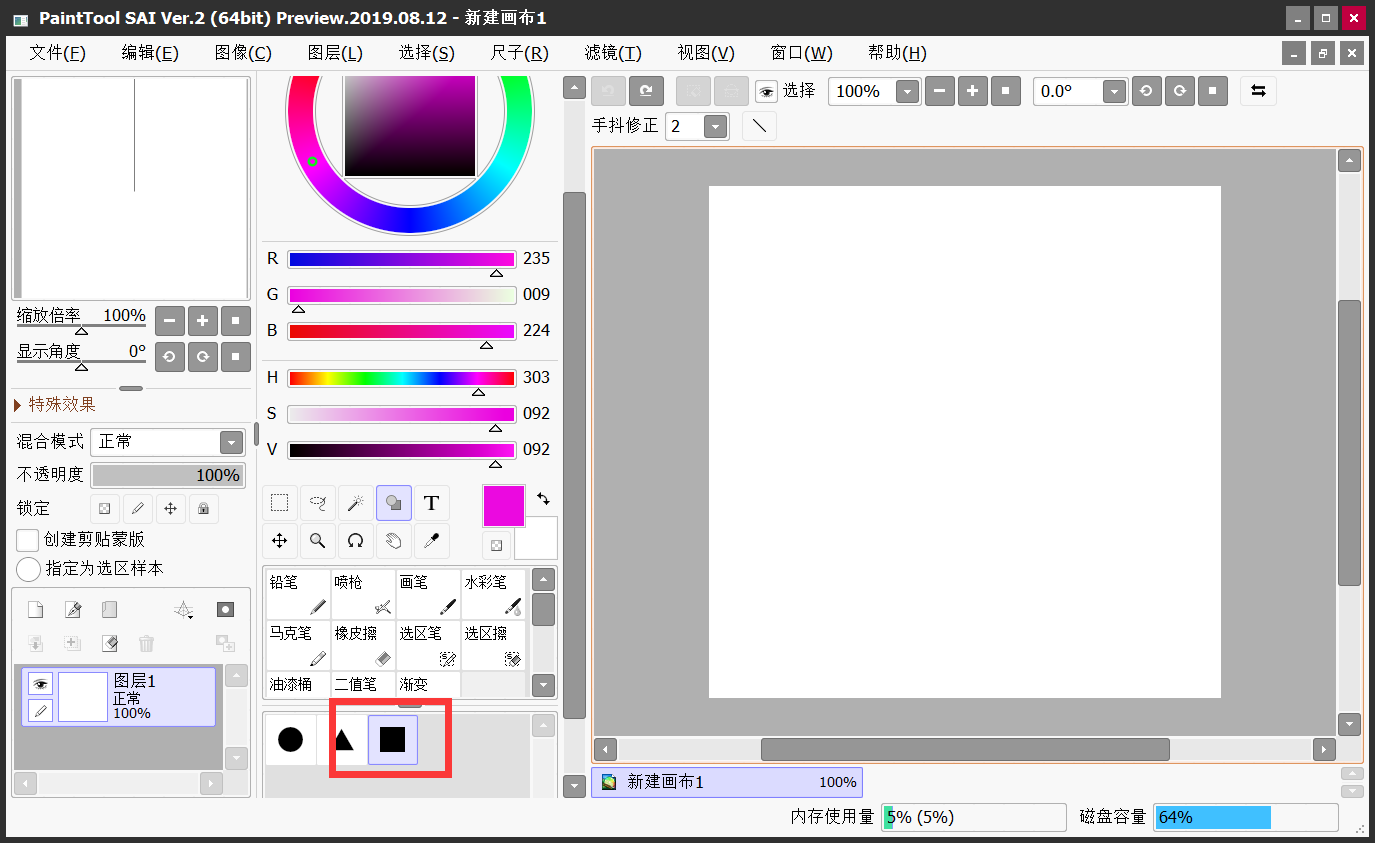
Task: Expand the 特殊效果 section
Action: point(55,404)
